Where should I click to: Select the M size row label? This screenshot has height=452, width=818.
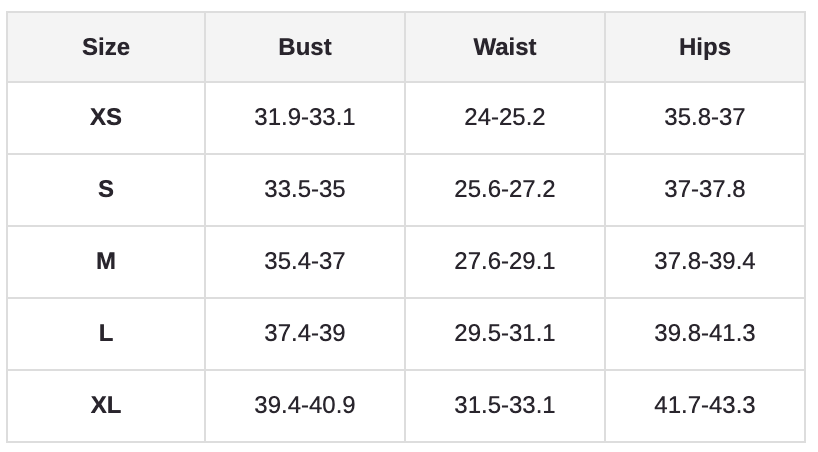tap(106, 261)
